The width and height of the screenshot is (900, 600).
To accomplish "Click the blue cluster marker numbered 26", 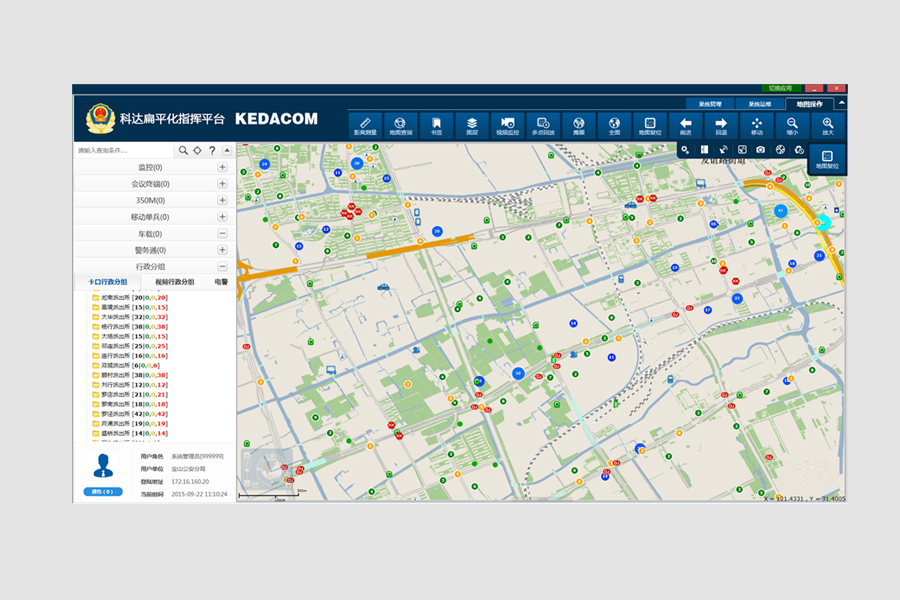I will tap(437, 231).
